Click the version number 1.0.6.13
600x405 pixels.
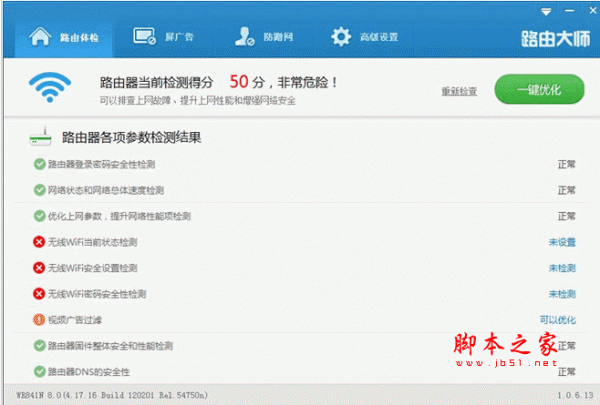tap(575, 395)
